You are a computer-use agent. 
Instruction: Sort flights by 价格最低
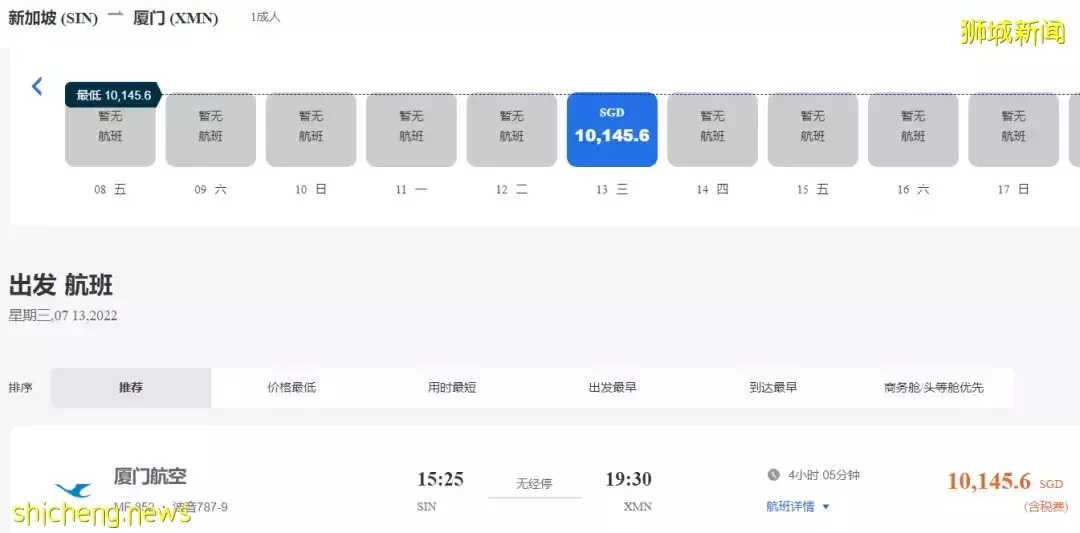click(x=291, y=388)
